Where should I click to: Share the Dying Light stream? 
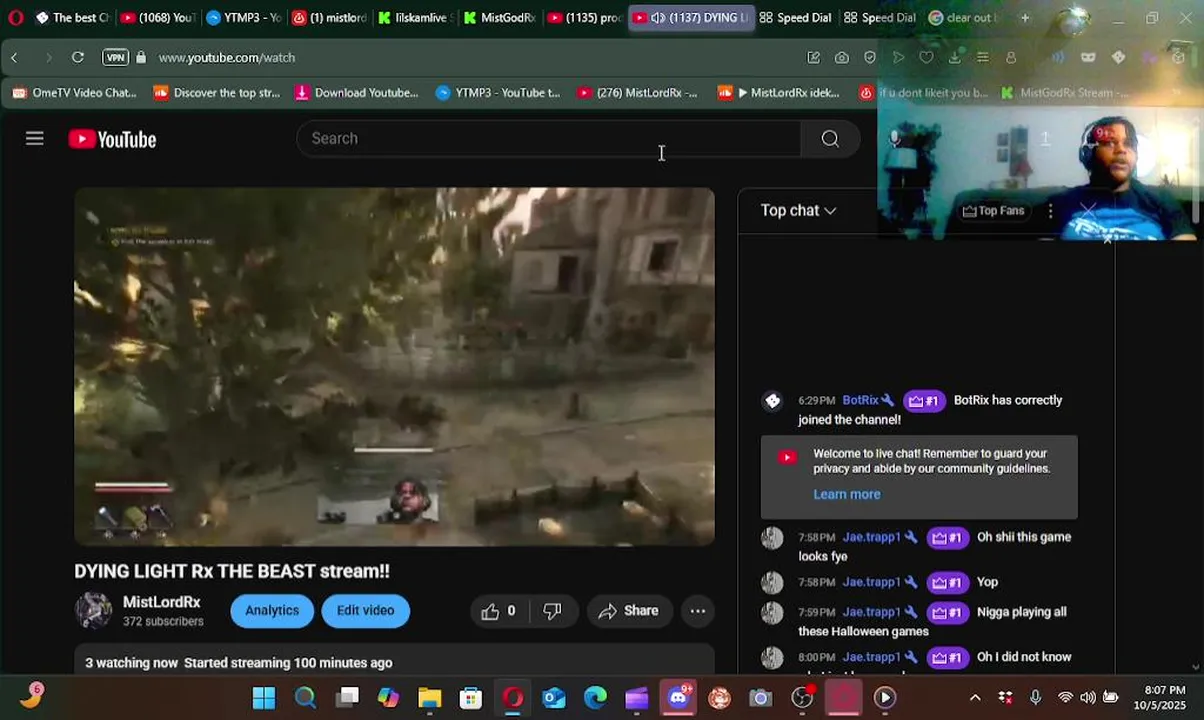tap(628, 611)
